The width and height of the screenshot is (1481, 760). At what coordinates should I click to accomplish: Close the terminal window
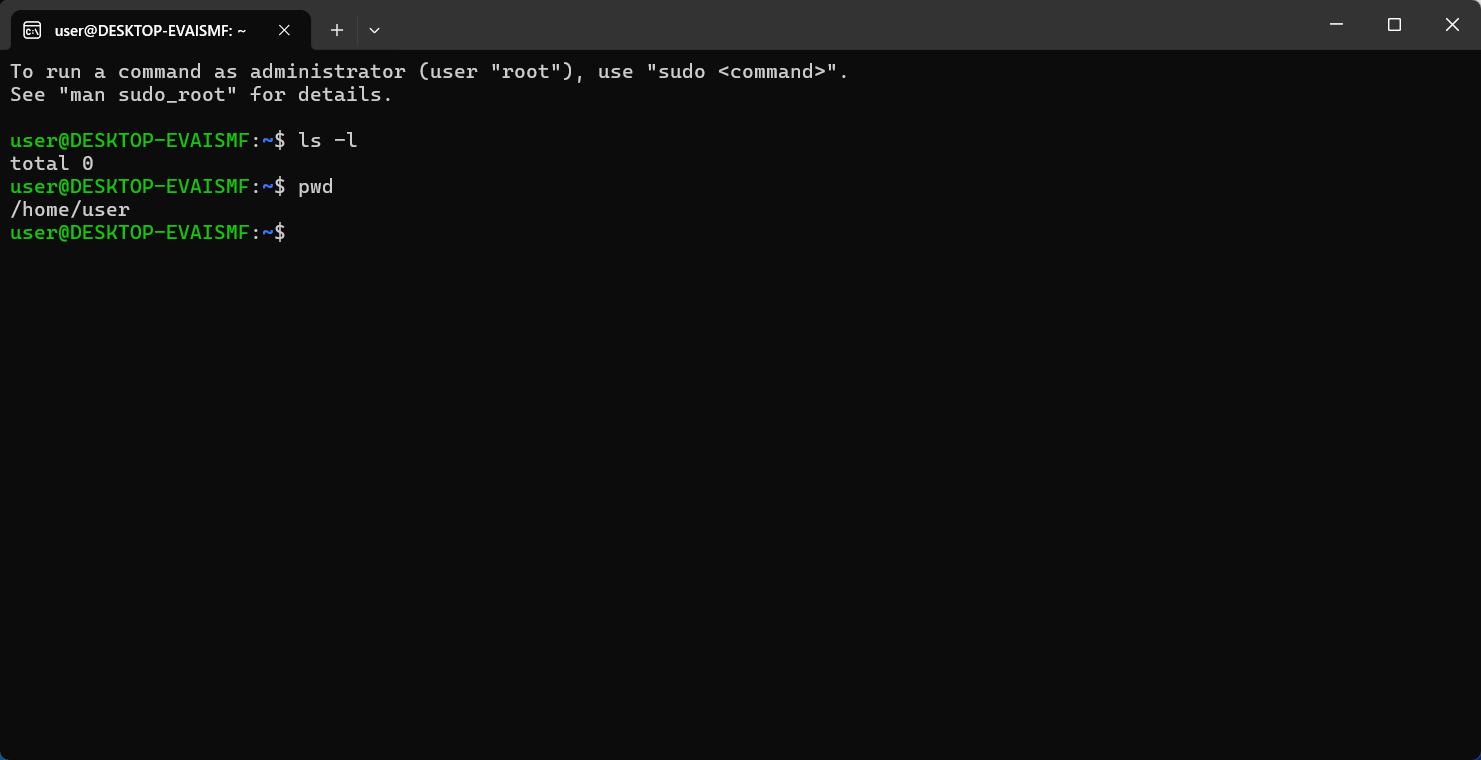point(1452,25)
